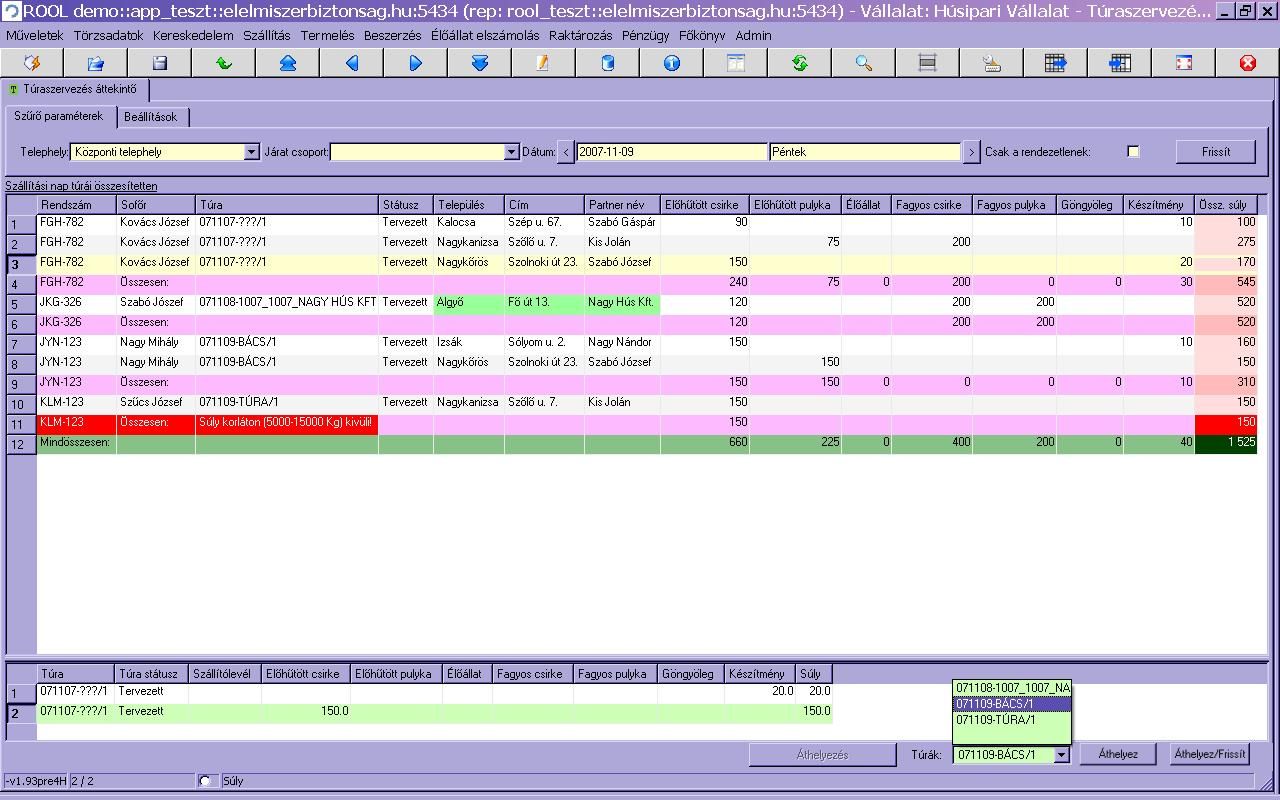Click the Áthelyez/Frissít button
1280x800 pixels.
1210,755
